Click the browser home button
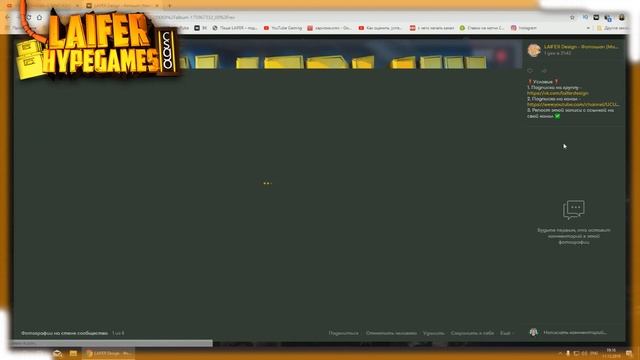Viewport: 640px width, 360px height. click(x=39, y=18)
